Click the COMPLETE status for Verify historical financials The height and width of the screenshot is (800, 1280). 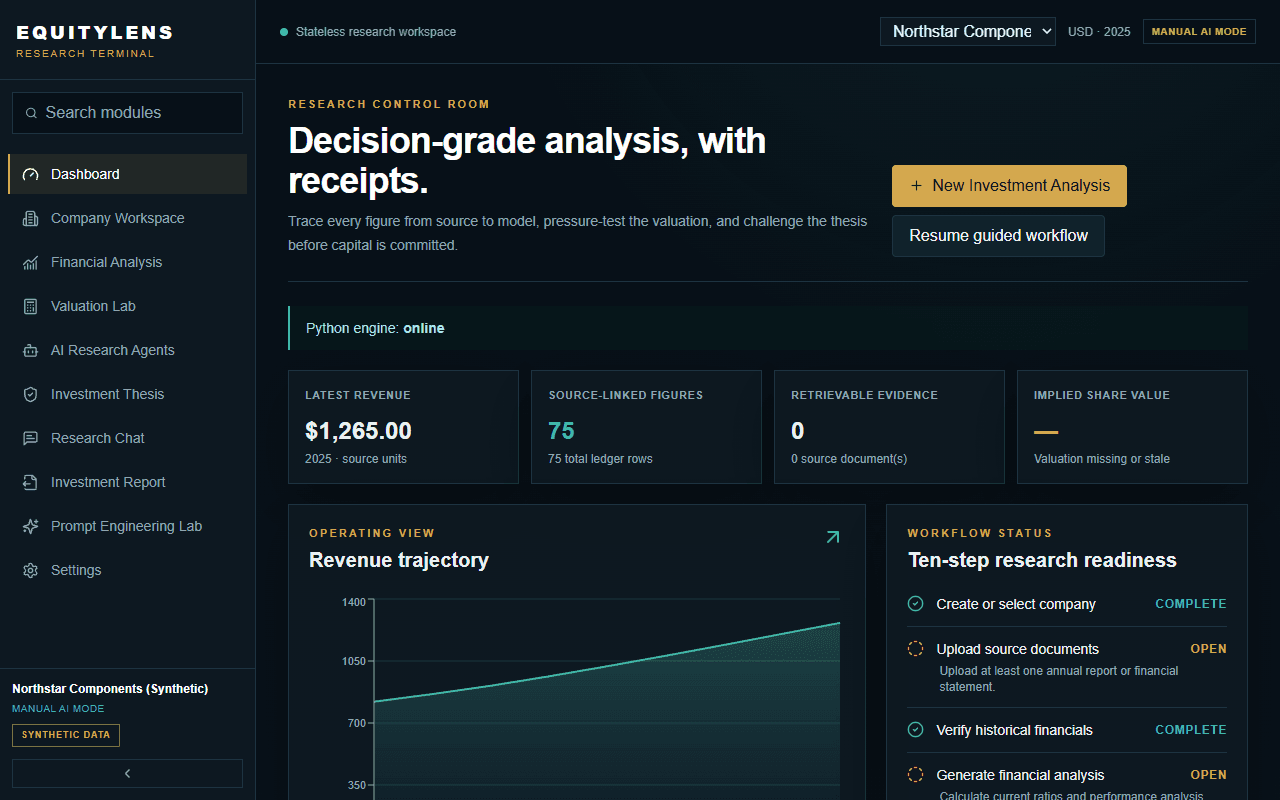[x=1191, y=730]
